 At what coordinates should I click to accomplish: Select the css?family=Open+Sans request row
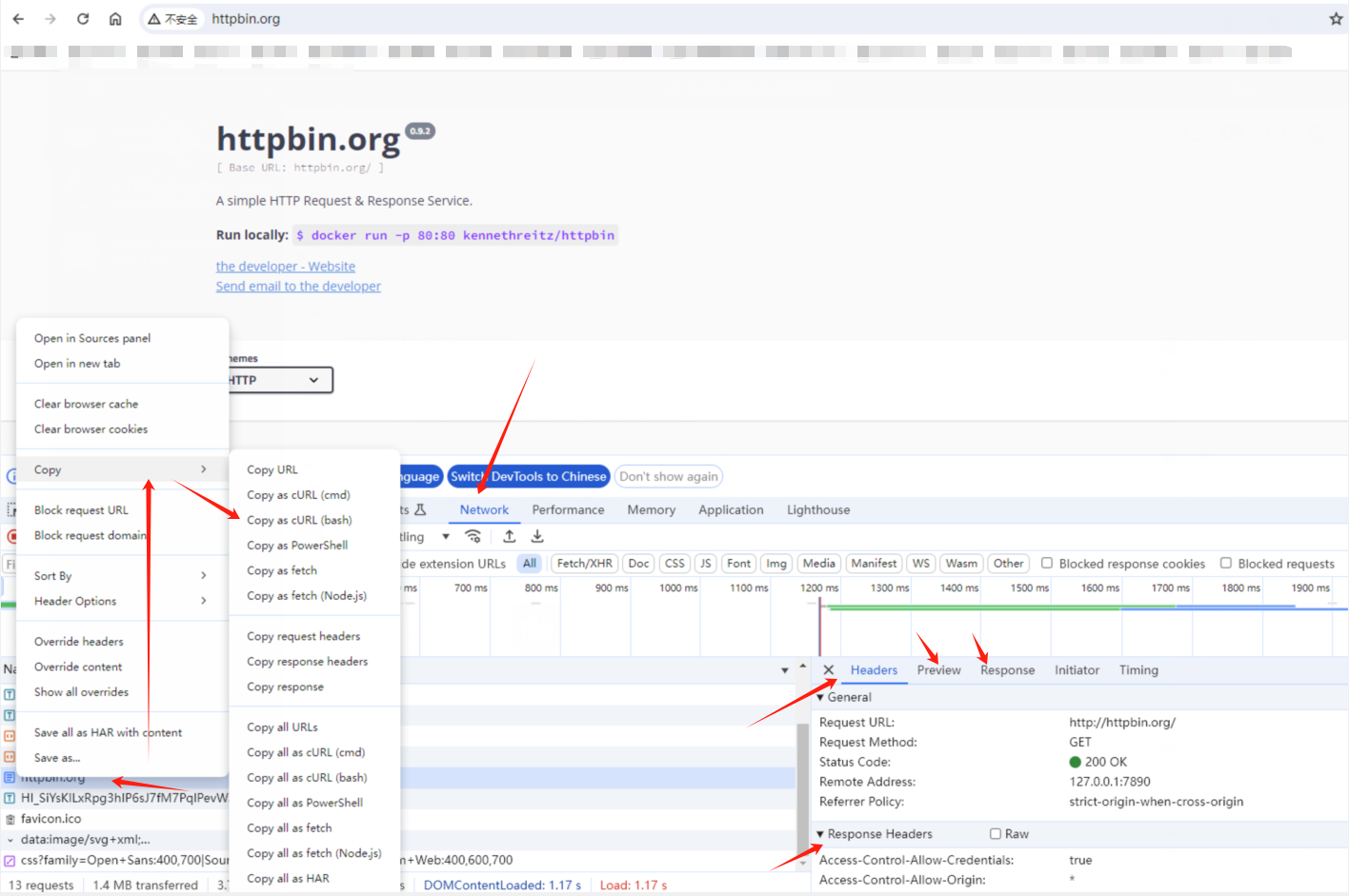[x=400, y=860]
